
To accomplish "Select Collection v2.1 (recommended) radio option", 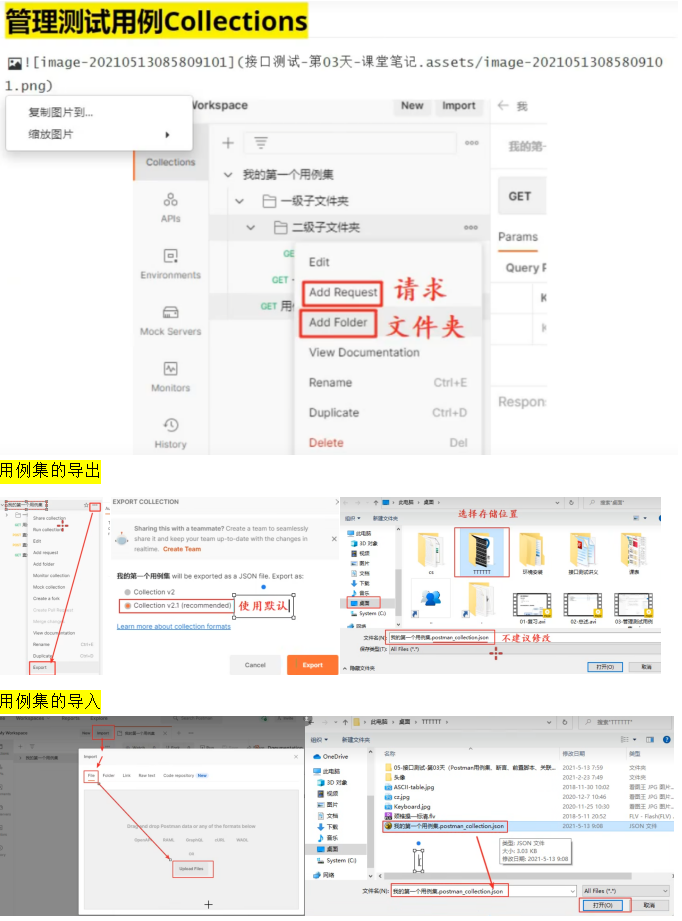I will click(x=127, y=606).
